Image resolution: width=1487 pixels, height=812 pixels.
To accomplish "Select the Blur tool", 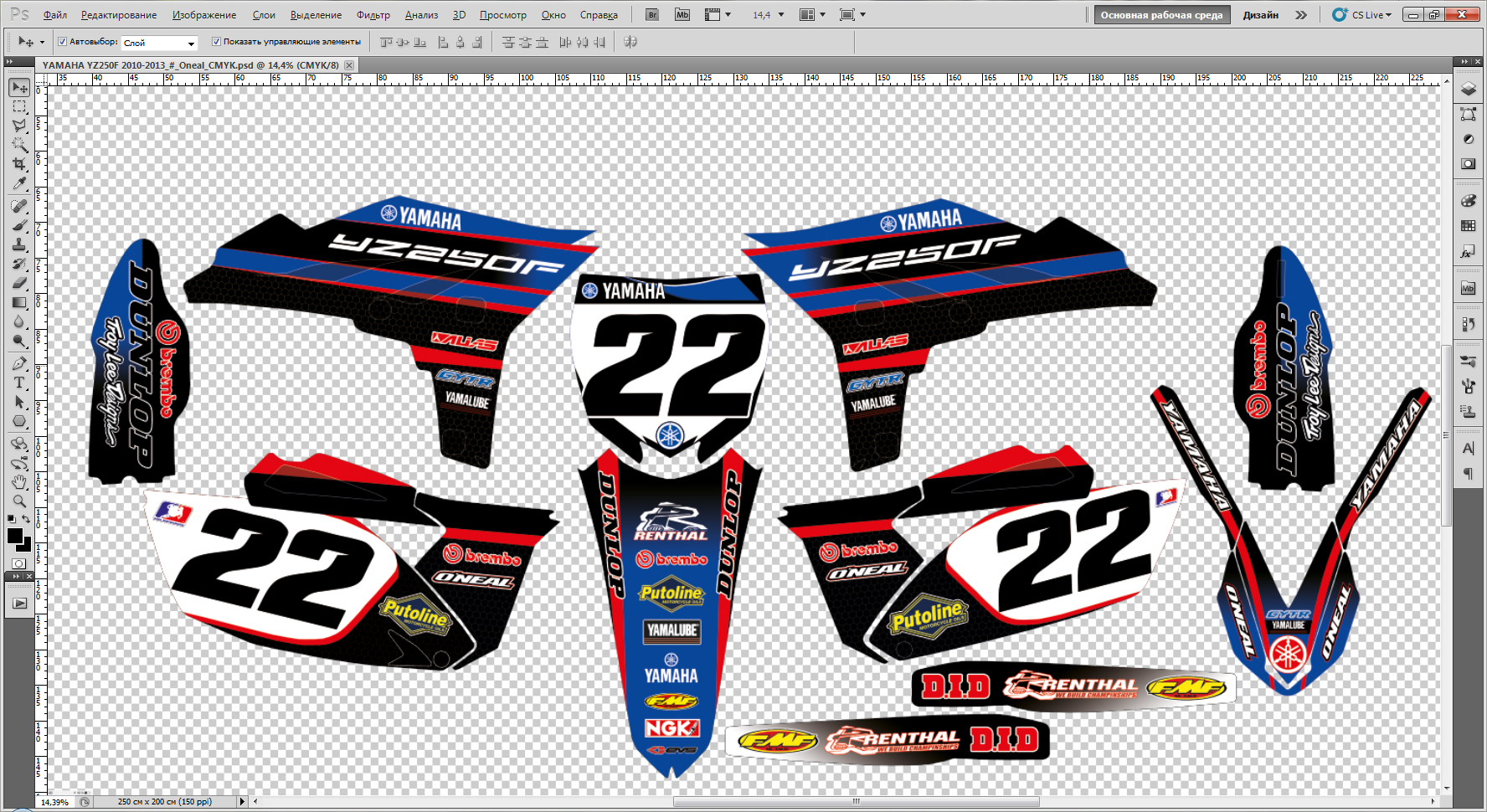I will coord(19,321).
